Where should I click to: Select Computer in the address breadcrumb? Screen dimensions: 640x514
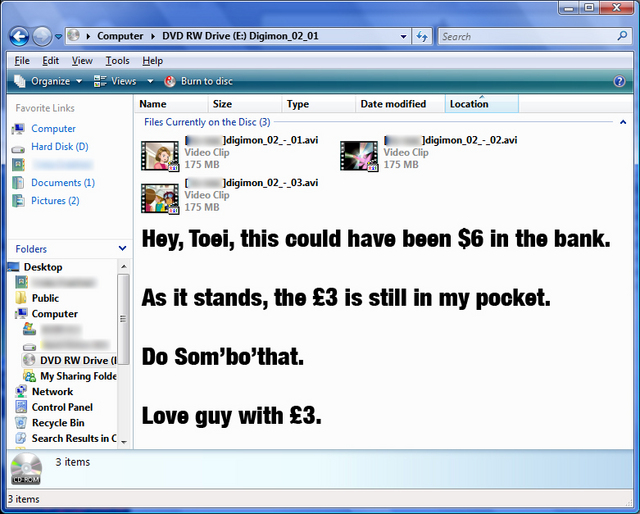(x=120, y=36)
